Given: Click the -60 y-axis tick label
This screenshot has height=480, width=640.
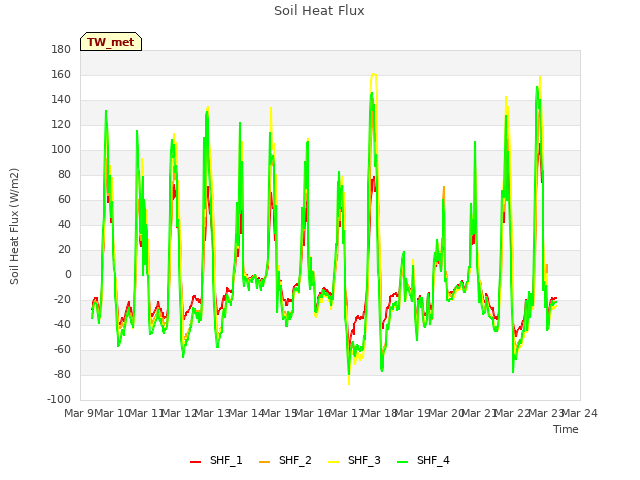Looking at the screenshot, I should (x=62, y=350).
